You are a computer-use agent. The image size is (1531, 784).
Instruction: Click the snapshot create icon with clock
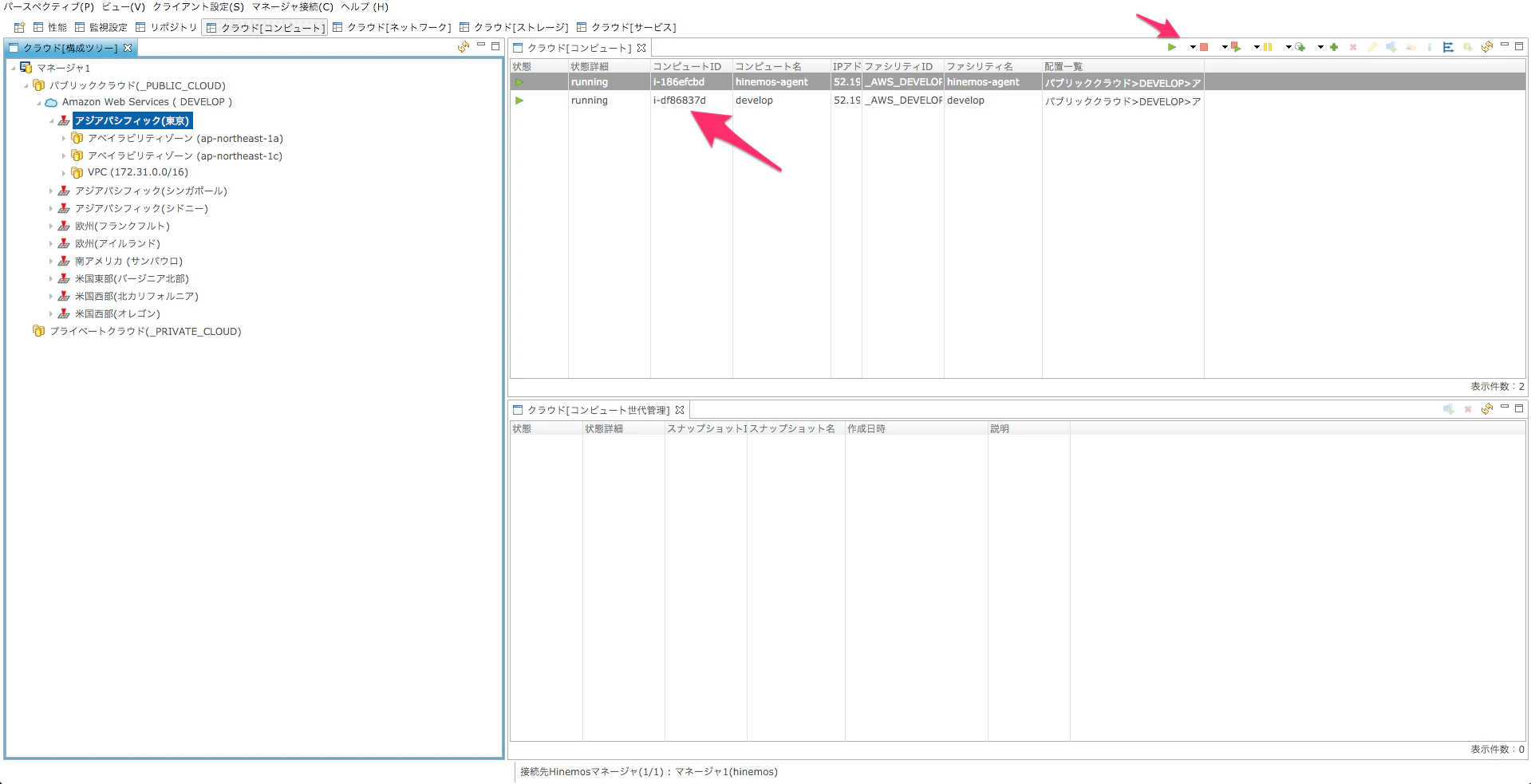click(x=1300, y=47)
